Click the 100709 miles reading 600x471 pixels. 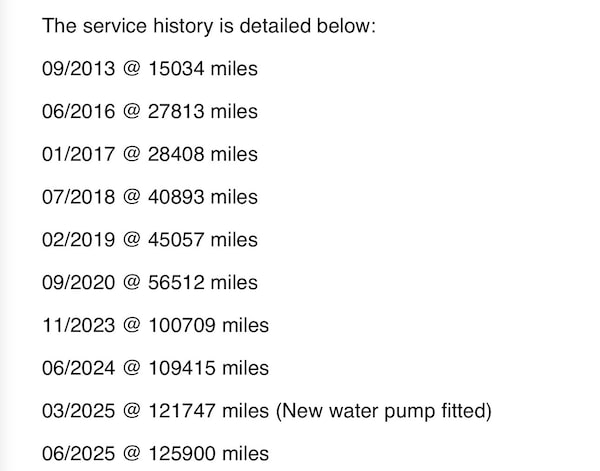[x=208, y=325]
